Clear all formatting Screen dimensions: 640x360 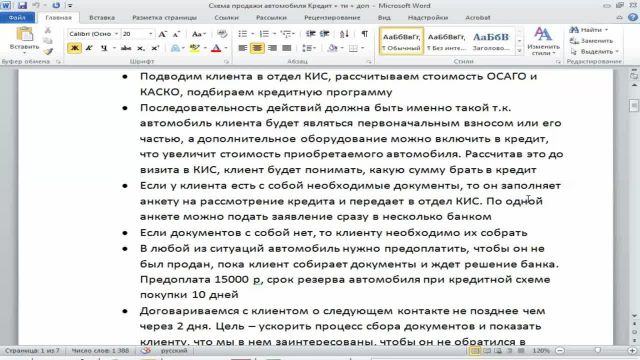[222, 34]
